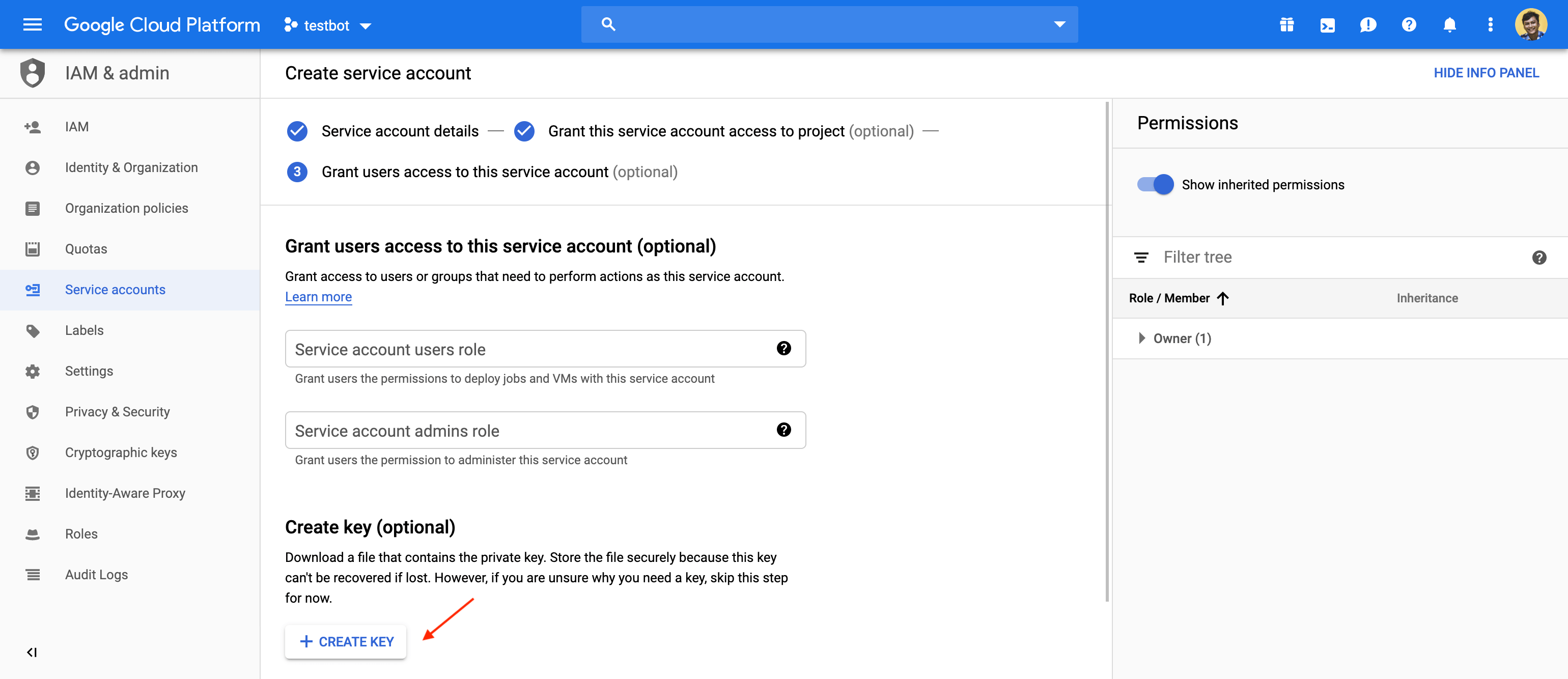Select Cryptographic keys in the sidebar
The image size is (1568, 679).
(120, 452)
